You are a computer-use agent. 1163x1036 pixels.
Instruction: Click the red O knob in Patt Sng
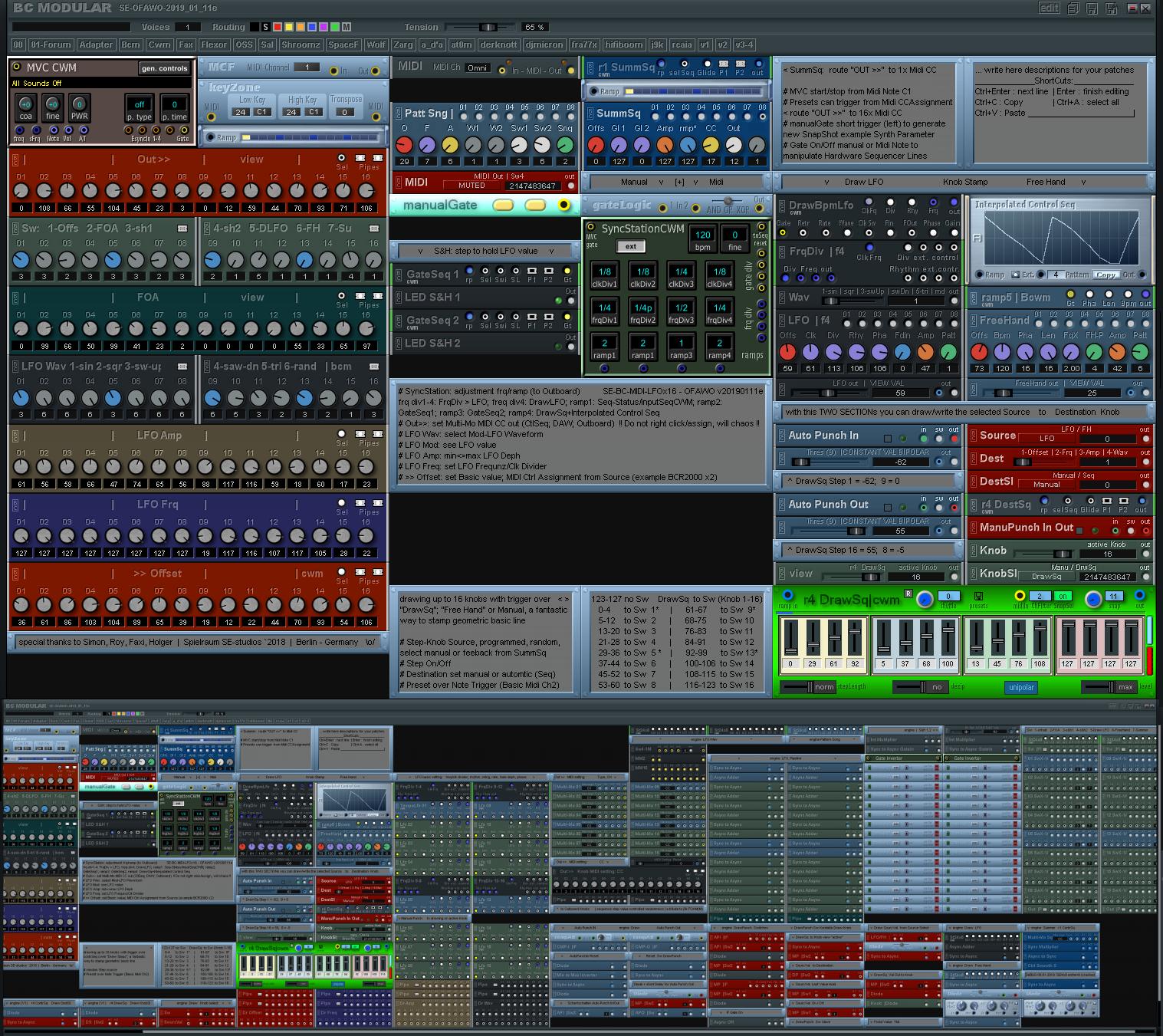click(404, 145)
